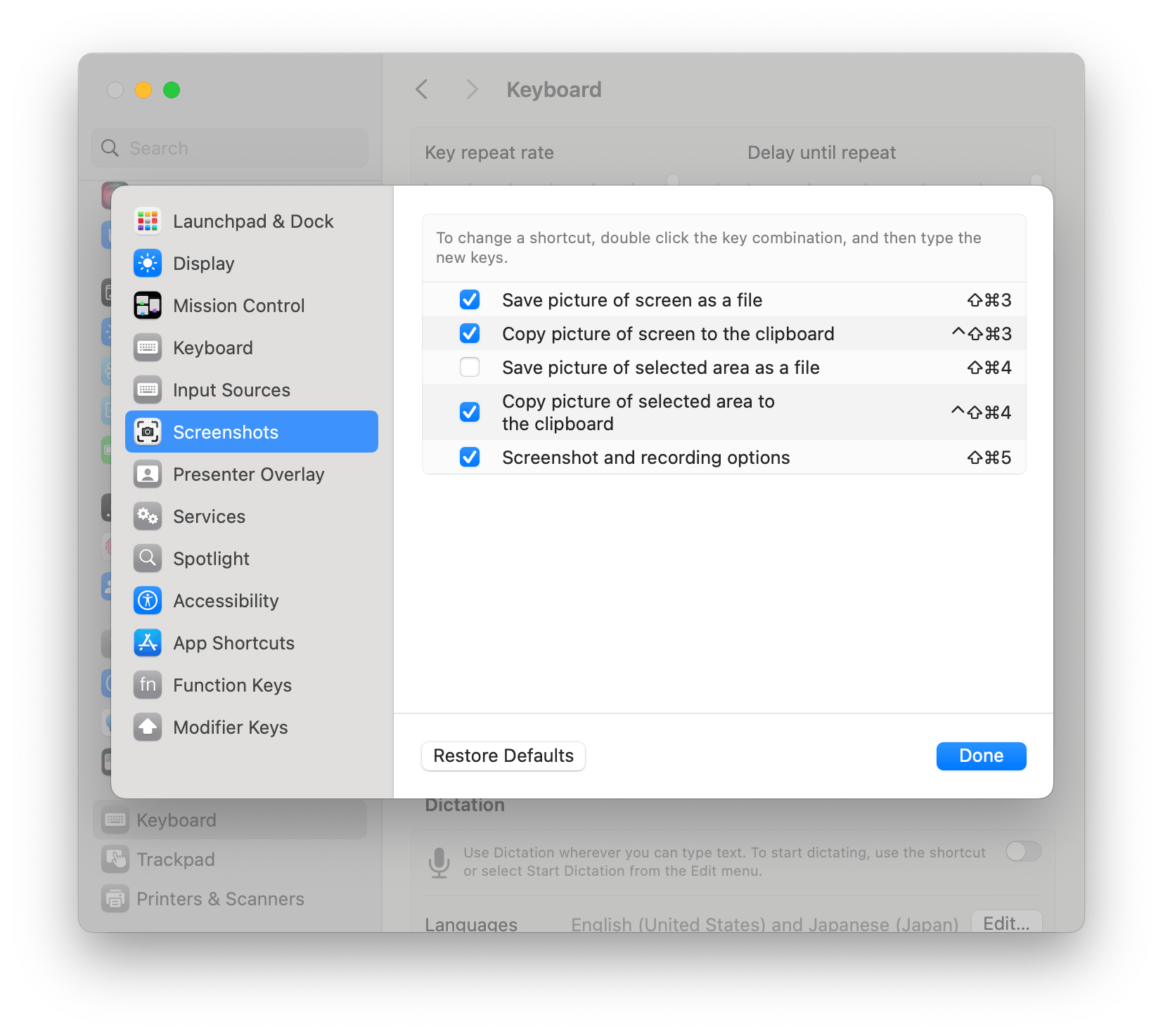Click the back navigation chevron
This screenshot has height=1036, width=1163.
tap(422, 89)
